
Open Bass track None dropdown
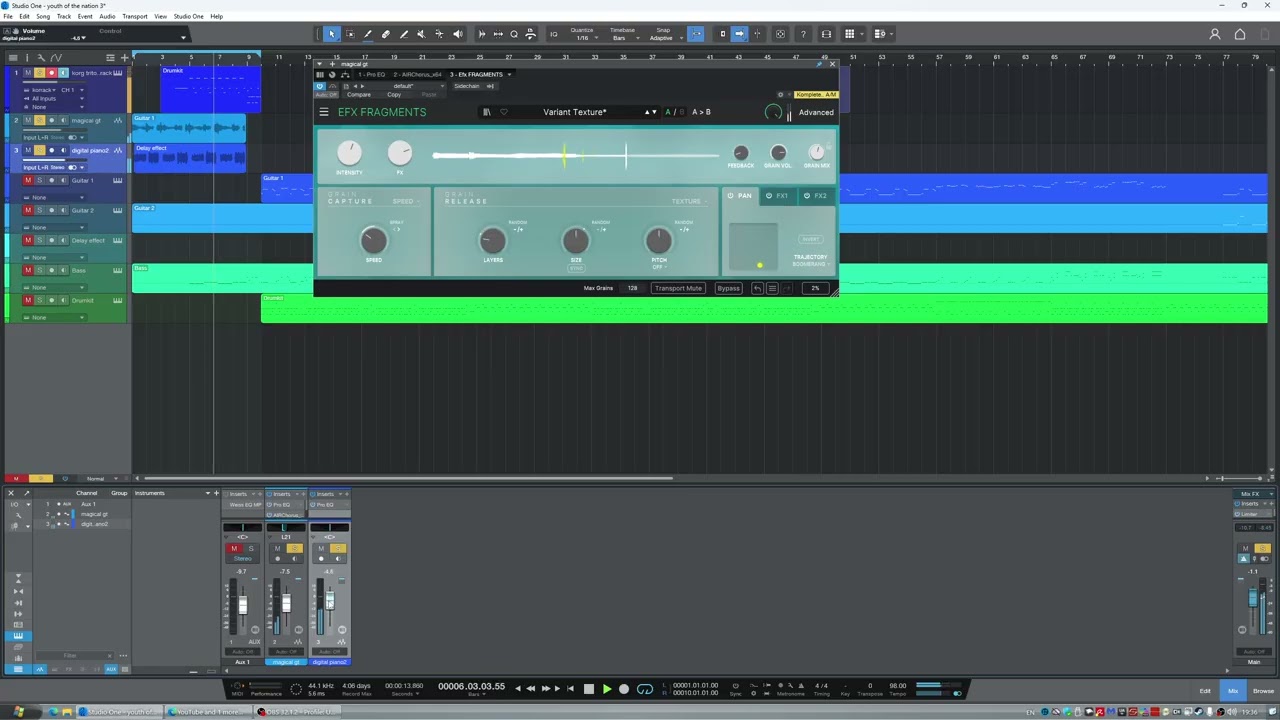pos(55,287)
